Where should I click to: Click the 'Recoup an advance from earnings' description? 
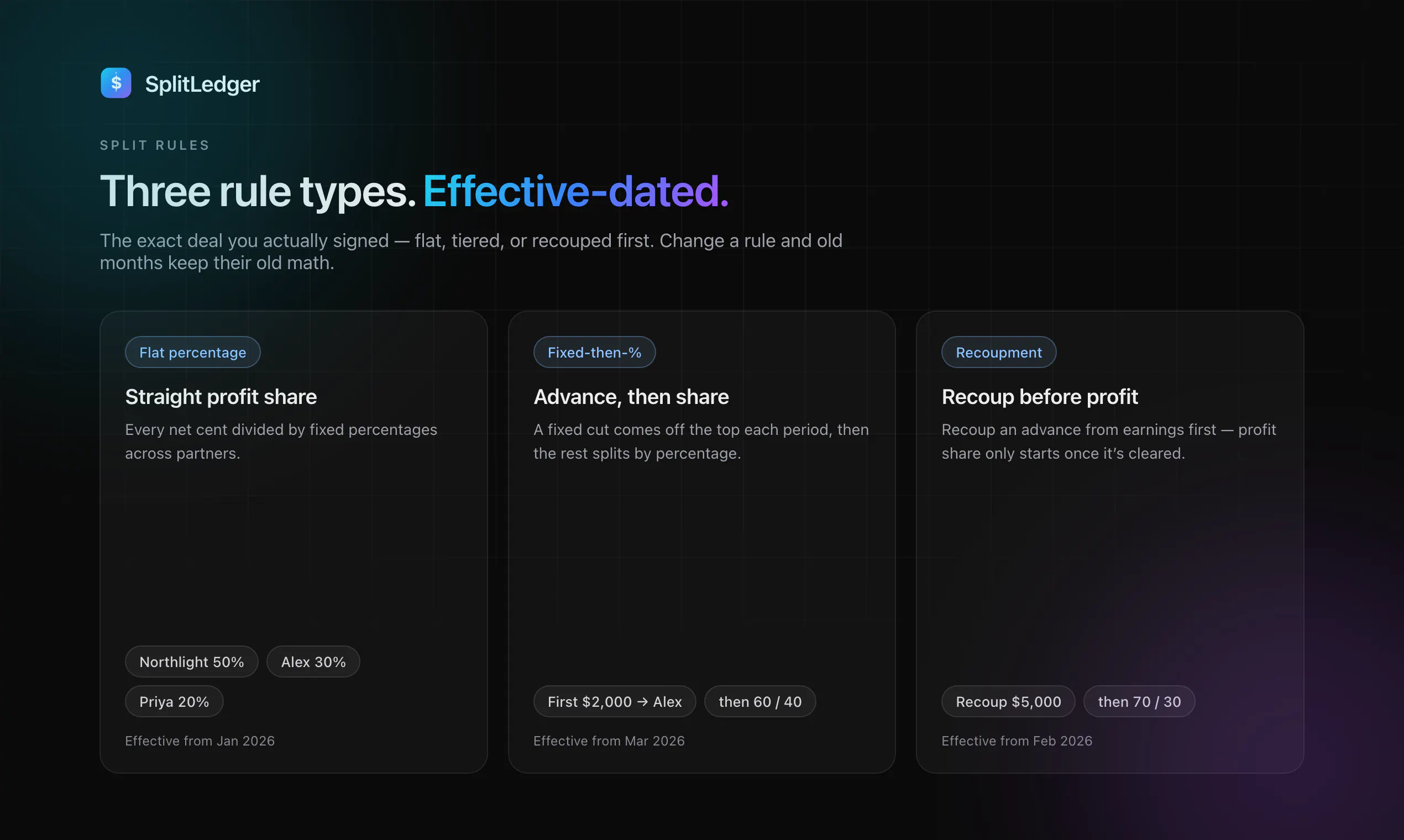click(1108, 442)
